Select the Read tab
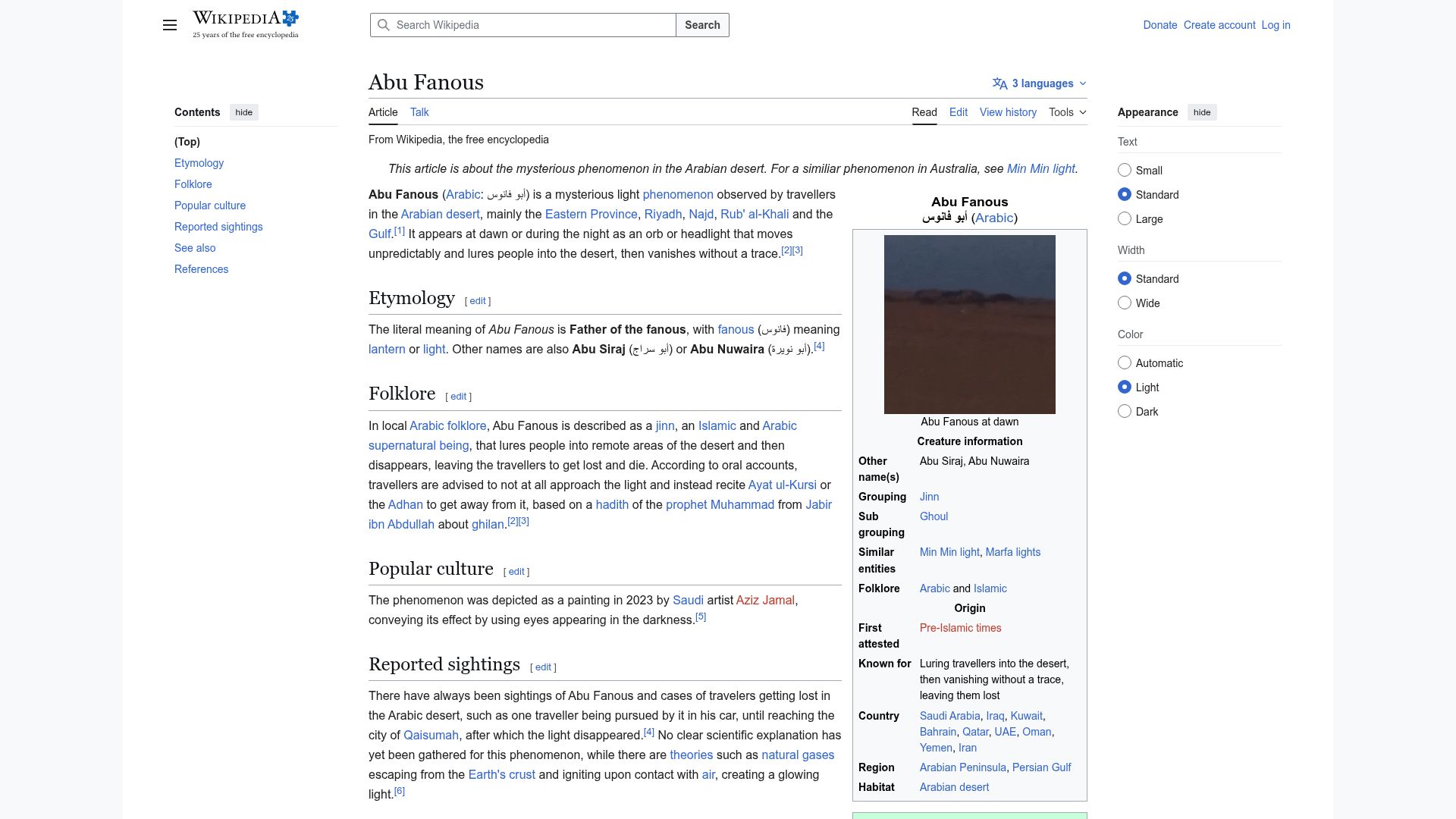 point(924,112)
